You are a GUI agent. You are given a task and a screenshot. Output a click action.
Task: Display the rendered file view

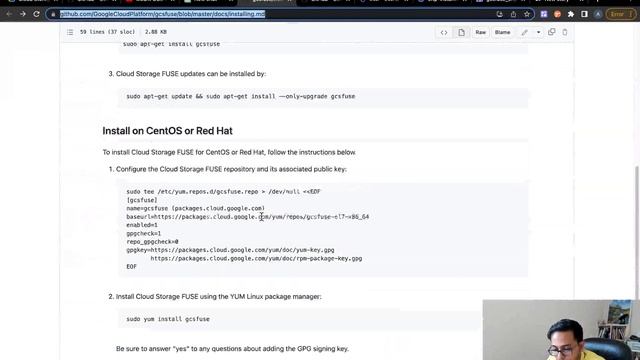(x=461, y=32)
